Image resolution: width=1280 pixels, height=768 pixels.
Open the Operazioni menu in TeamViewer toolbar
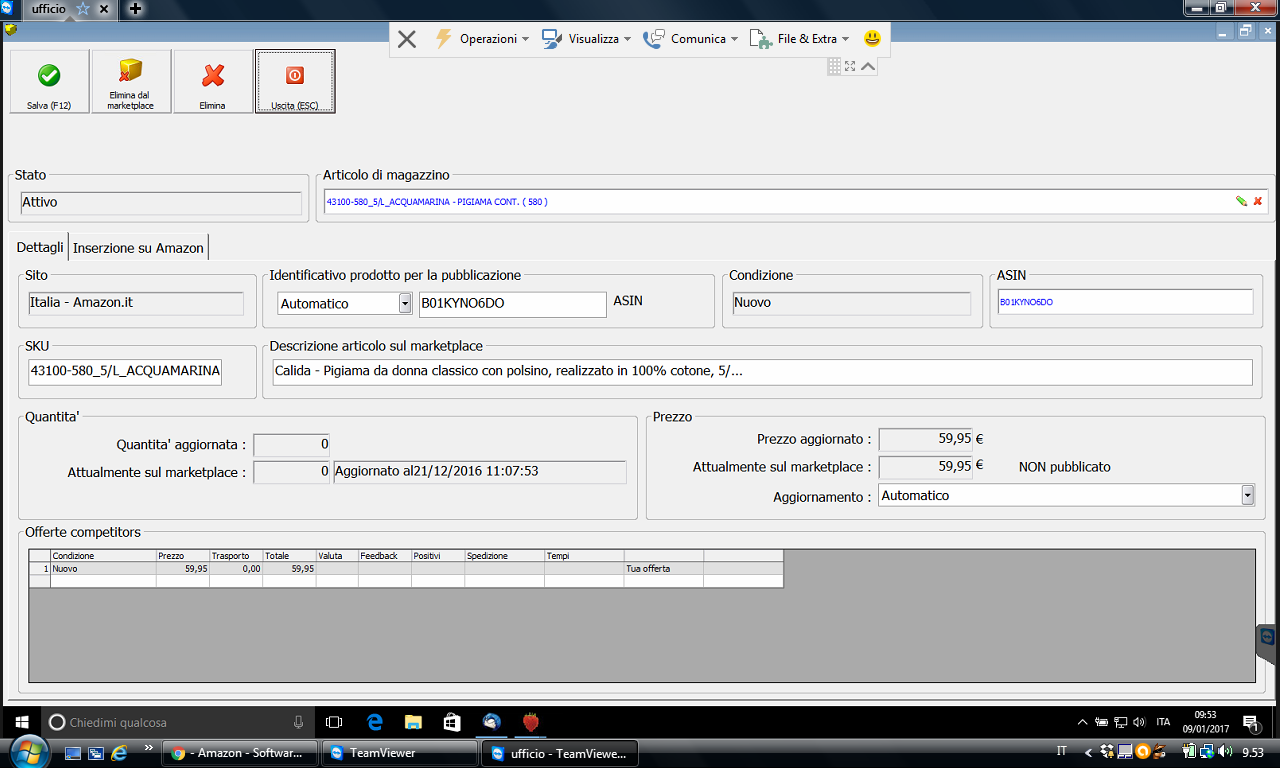tap(482, 39)
